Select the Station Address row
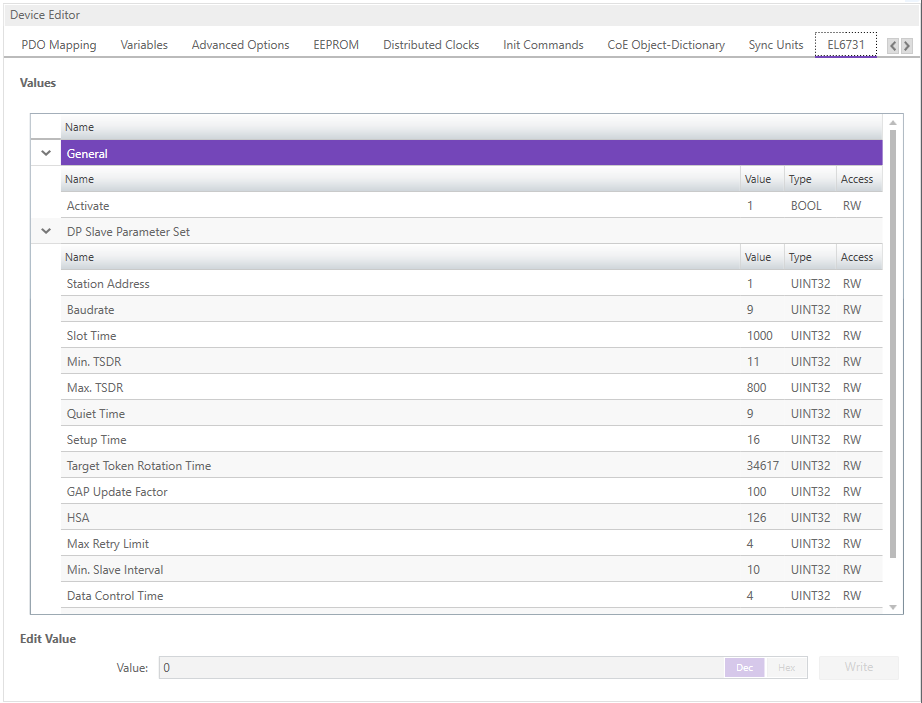The image size is (922, 703). point(400,284)
